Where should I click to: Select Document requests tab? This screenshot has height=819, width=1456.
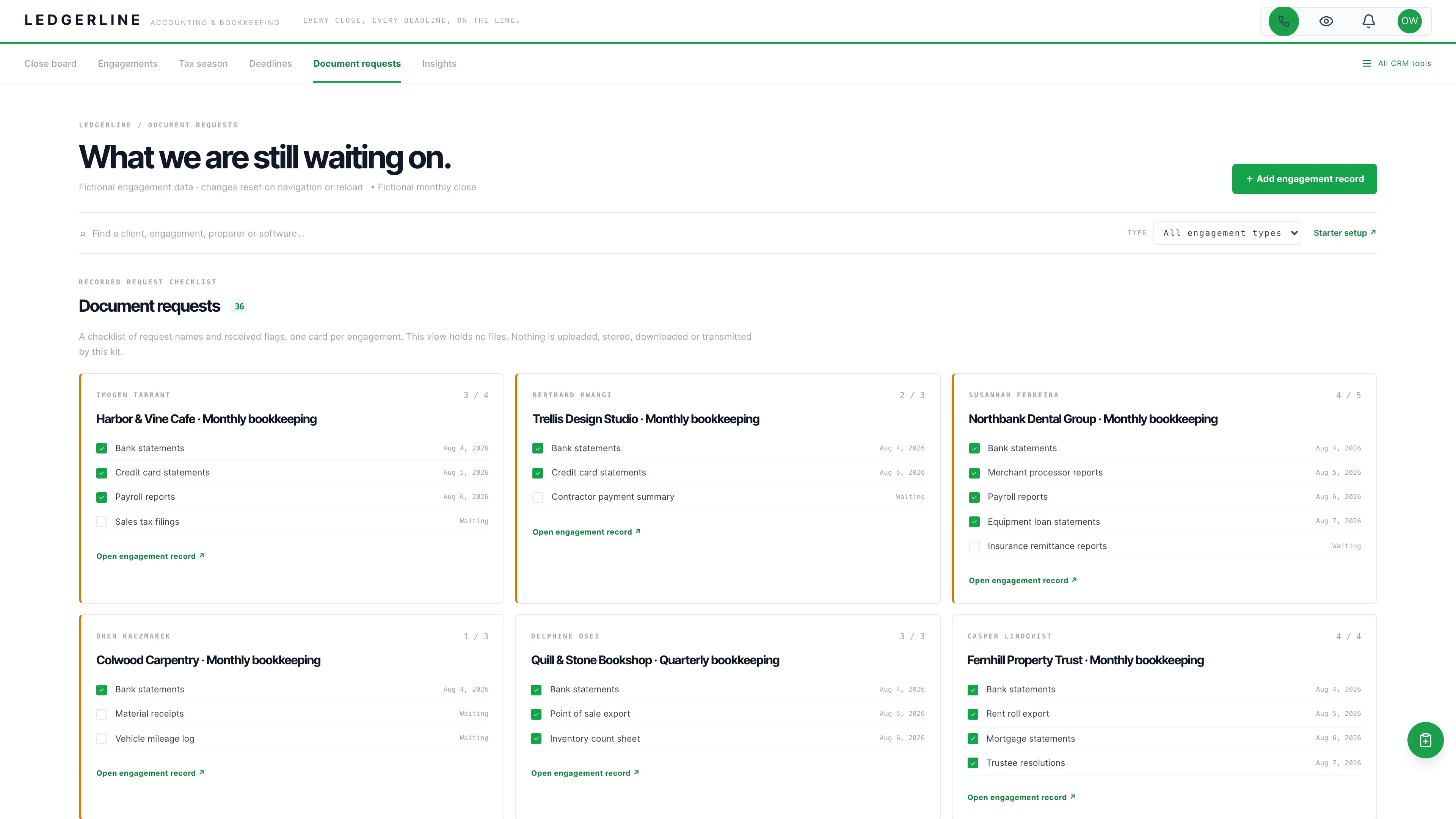pos(357,63)
